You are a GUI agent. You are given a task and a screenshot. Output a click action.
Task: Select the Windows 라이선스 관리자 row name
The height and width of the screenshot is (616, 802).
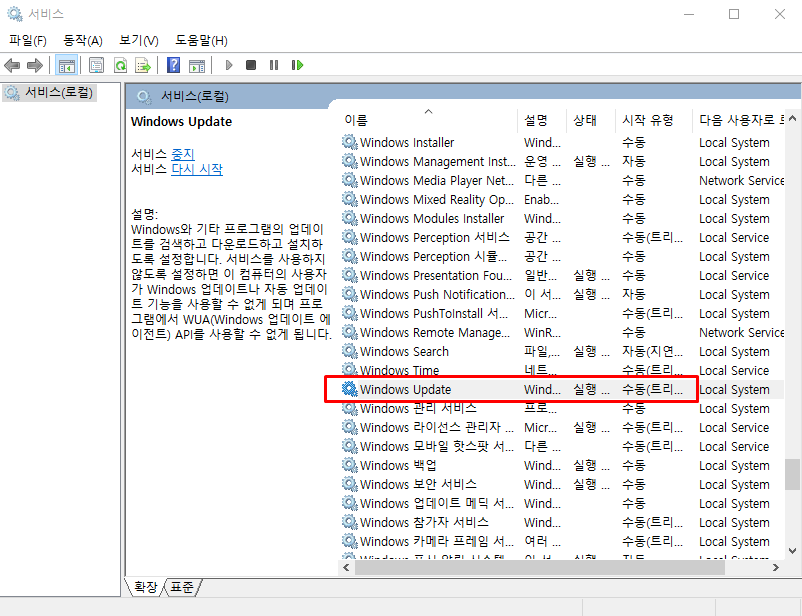[x=437, y=427]
